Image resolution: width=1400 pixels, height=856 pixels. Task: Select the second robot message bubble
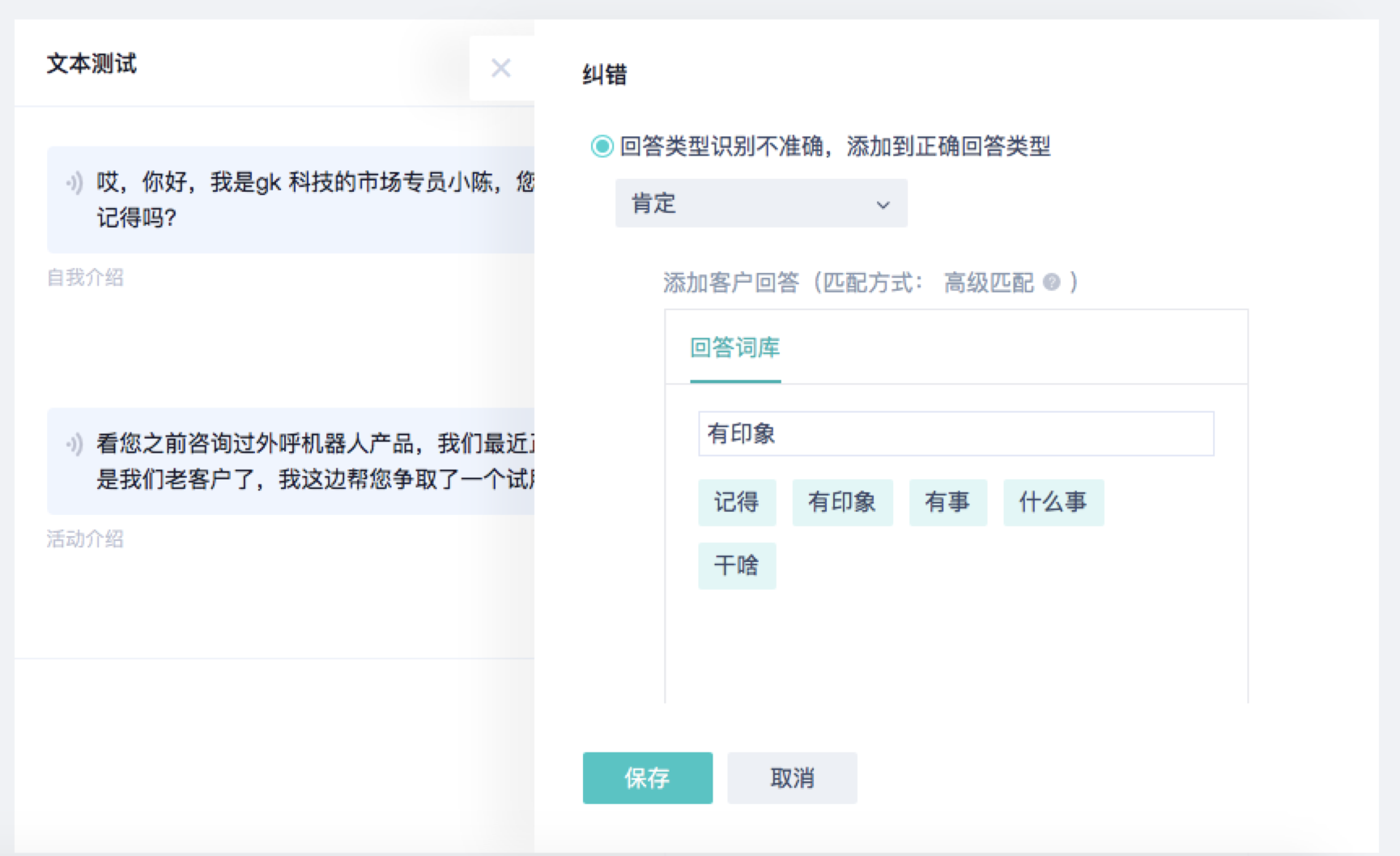coord(308,462)
